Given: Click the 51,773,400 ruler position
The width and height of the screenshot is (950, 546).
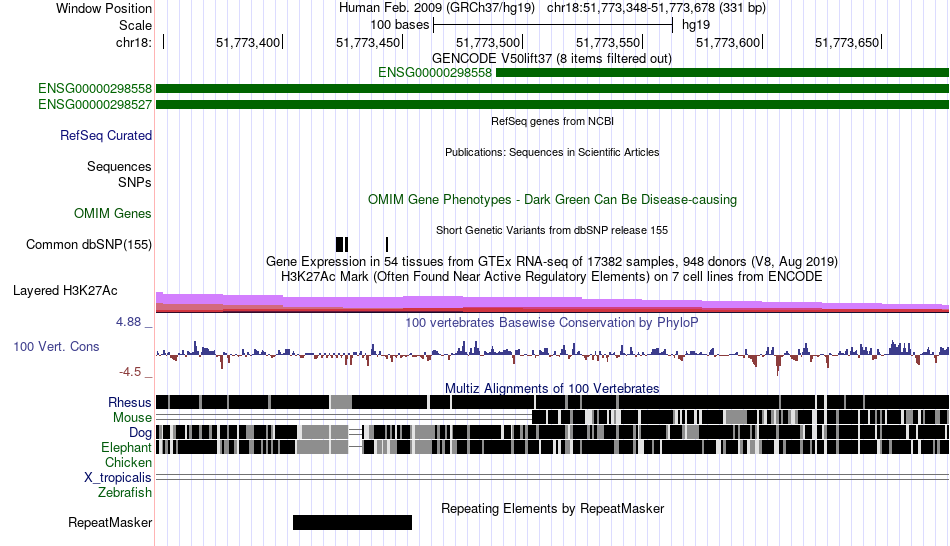Looking at the screenshot, I should pyautogui.click(x=248, y=42).
